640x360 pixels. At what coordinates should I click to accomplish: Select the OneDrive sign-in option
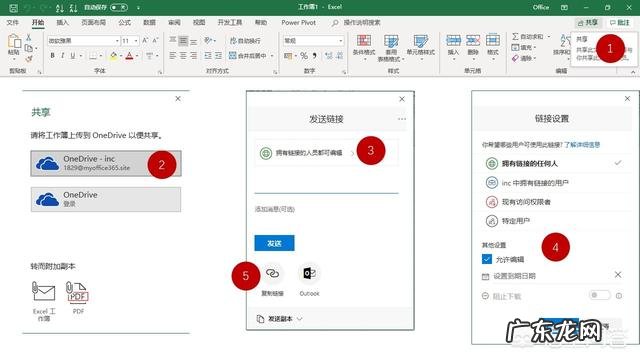(x=106, y=199)
